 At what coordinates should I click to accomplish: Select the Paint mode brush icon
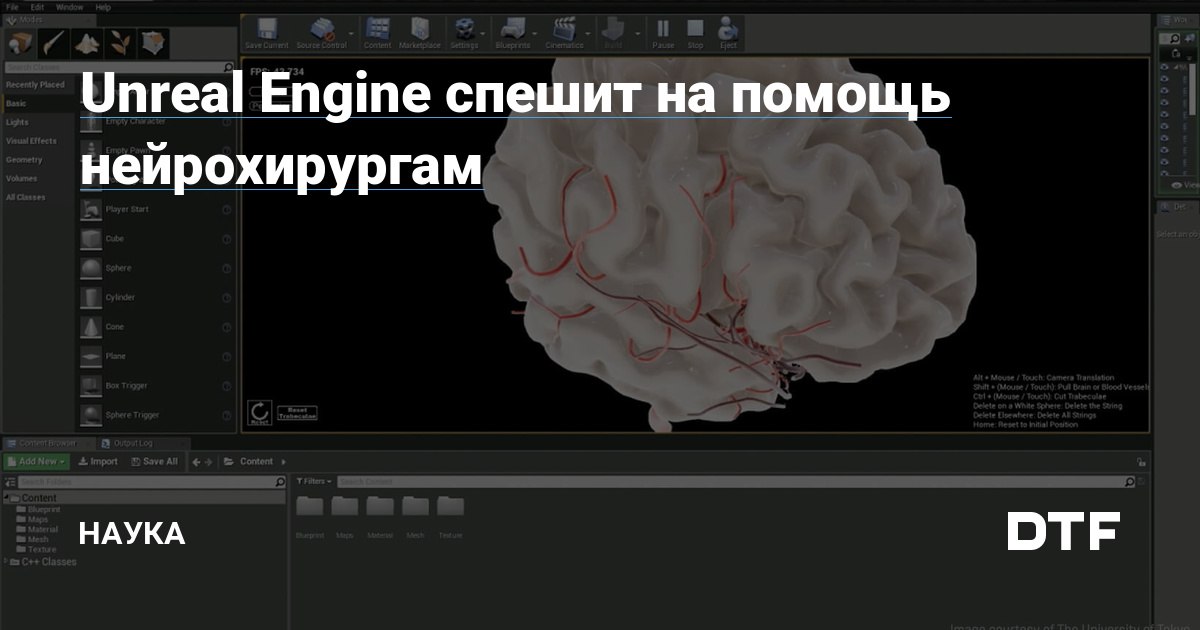click(x=55, y=43)
